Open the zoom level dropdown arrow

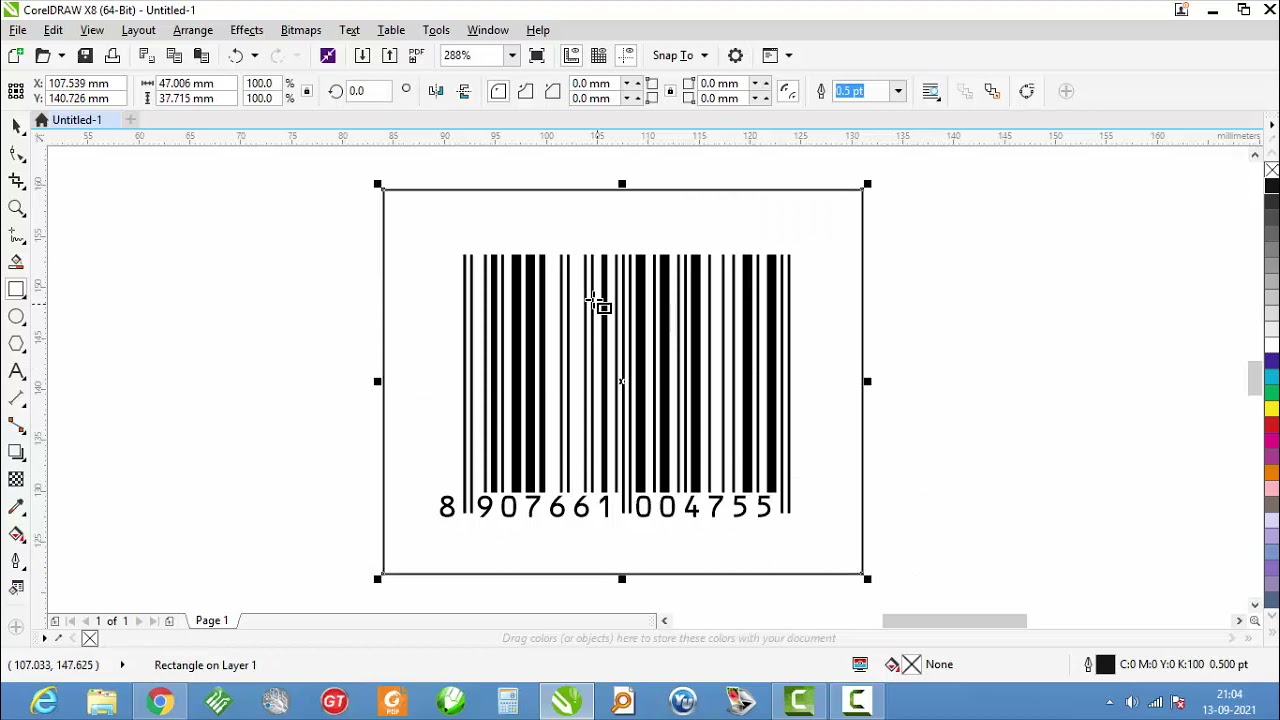(512, 55)
